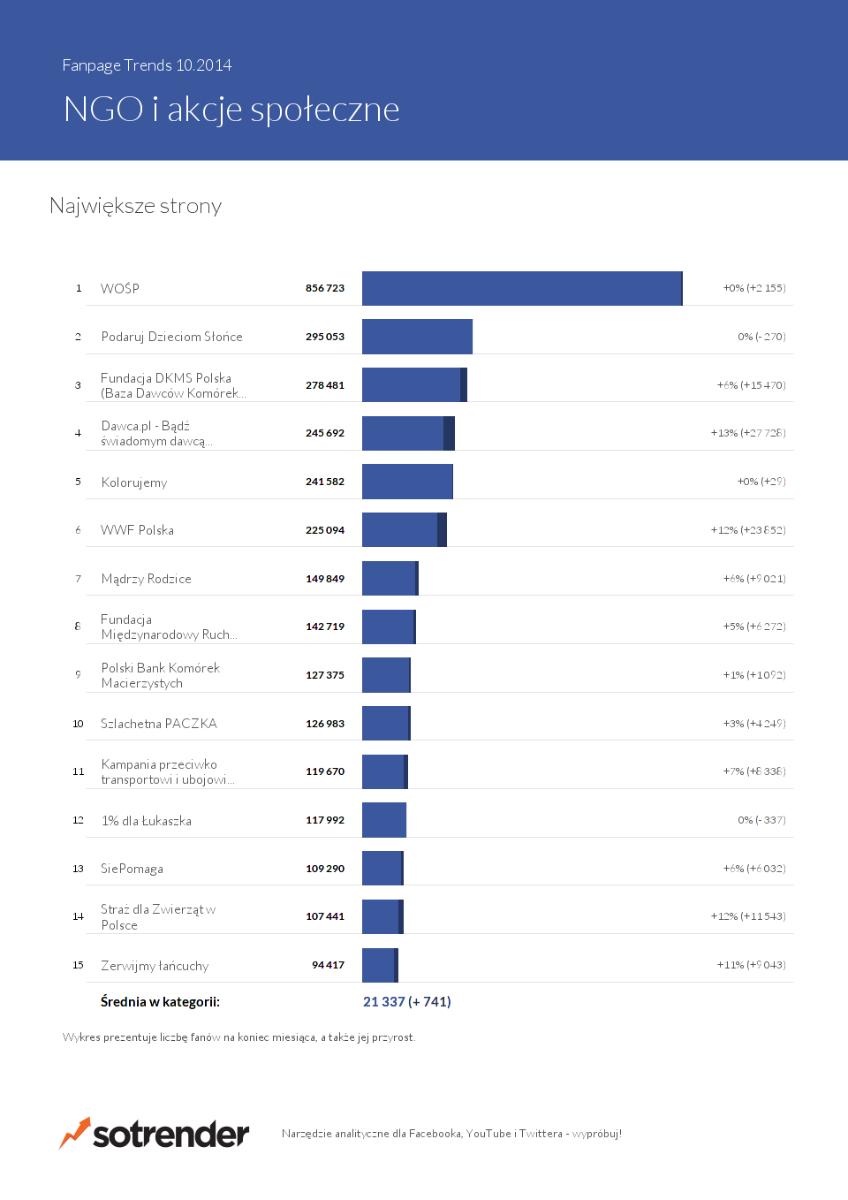Viewport: 848px width, 1200px height.
Task: Click the '+11% (+9 043)' growth value
Action: coord(751,966)
